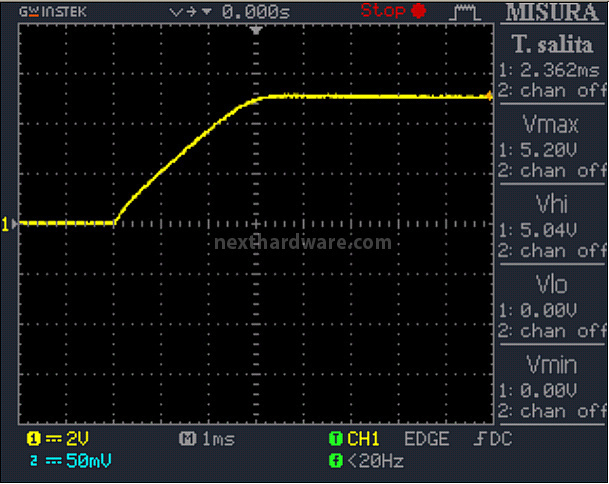
Task: Click the trigger position marker at top
Action: (256, 30)
